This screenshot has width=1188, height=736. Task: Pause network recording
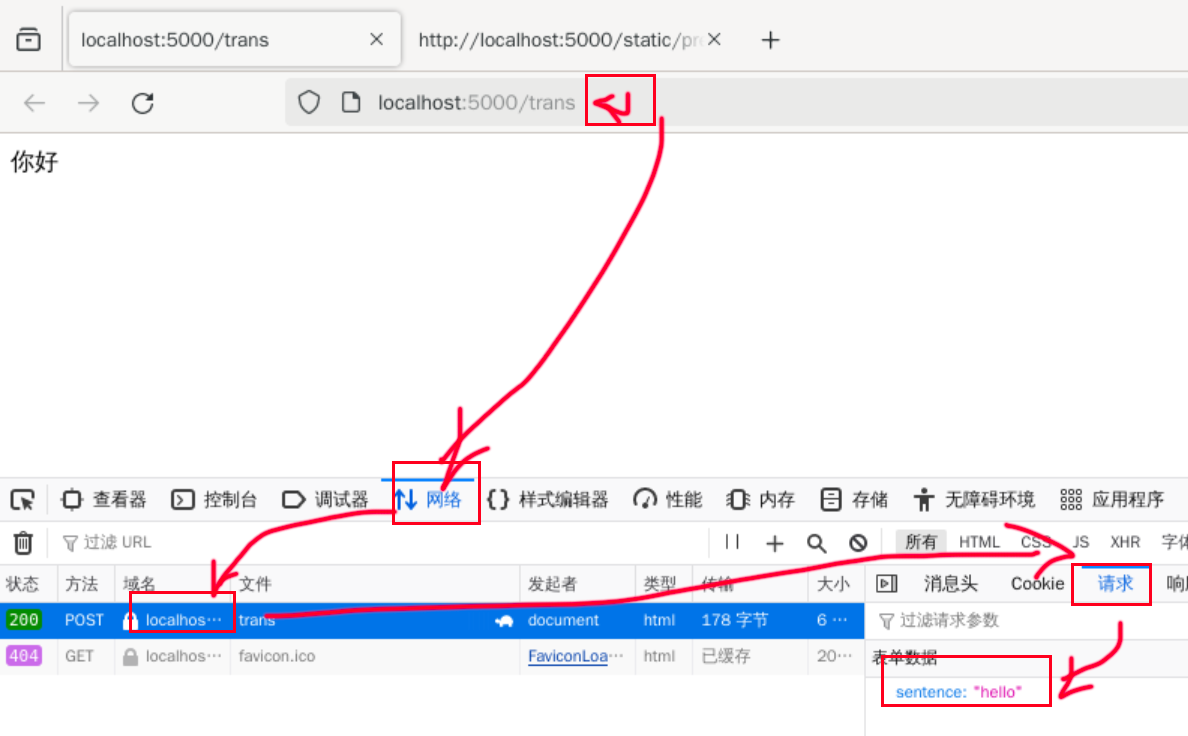(x=732, y=542)
